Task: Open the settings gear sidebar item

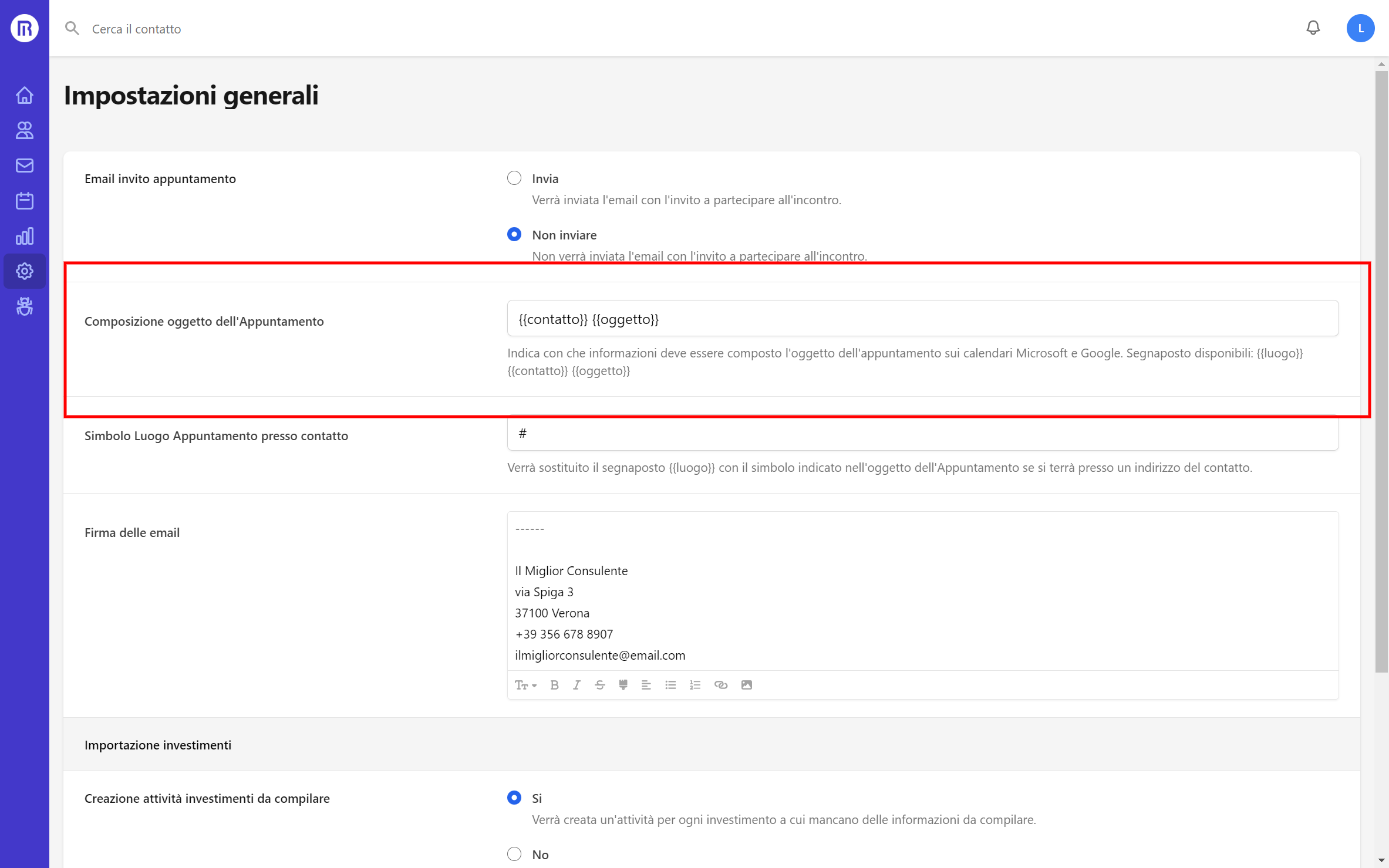Action: (x=25, y=271)
